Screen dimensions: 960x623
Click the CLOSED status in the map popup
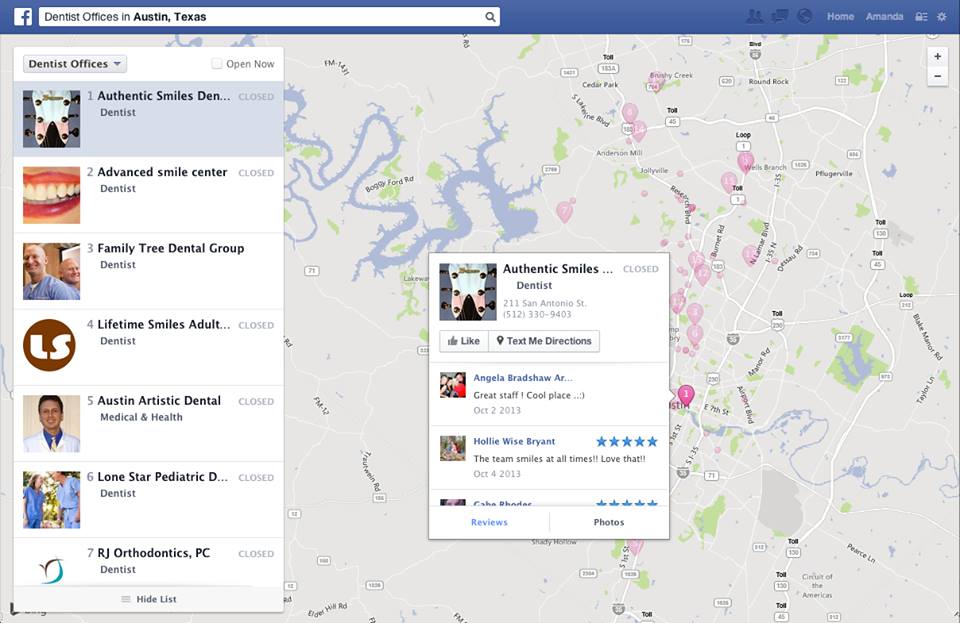pos(641,269)
